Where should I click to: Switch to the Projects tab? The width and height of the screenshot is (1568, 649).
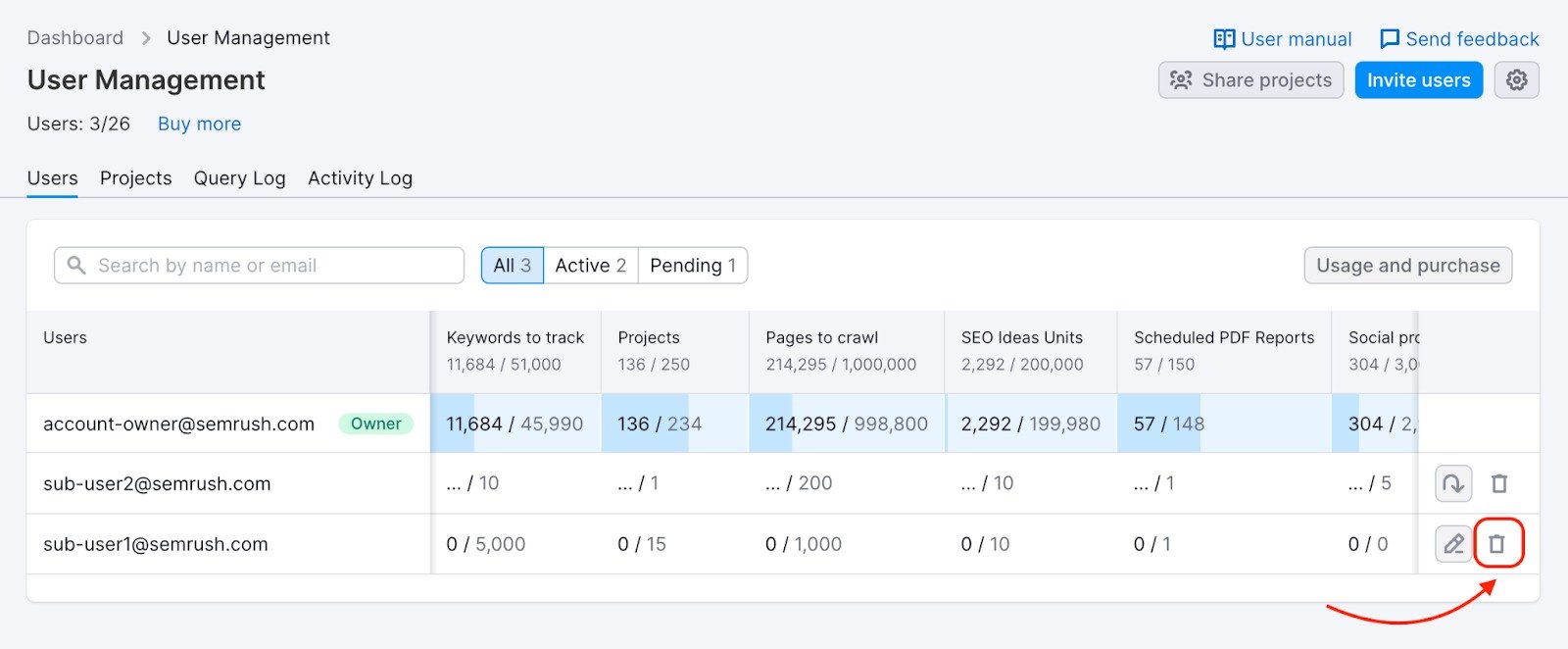135,178
